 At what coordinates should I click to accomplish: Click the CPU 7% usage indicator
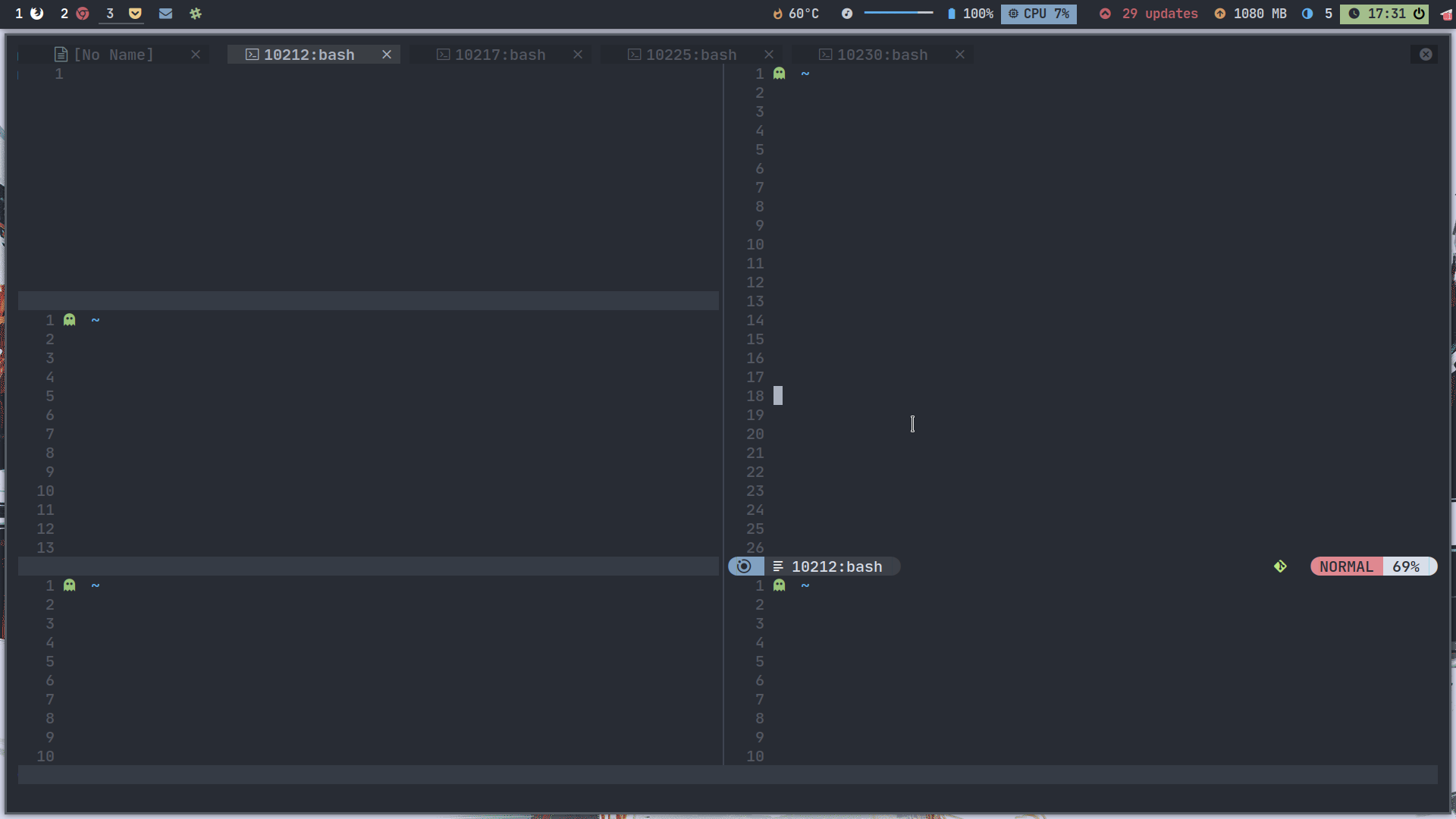coord(1038,14)
